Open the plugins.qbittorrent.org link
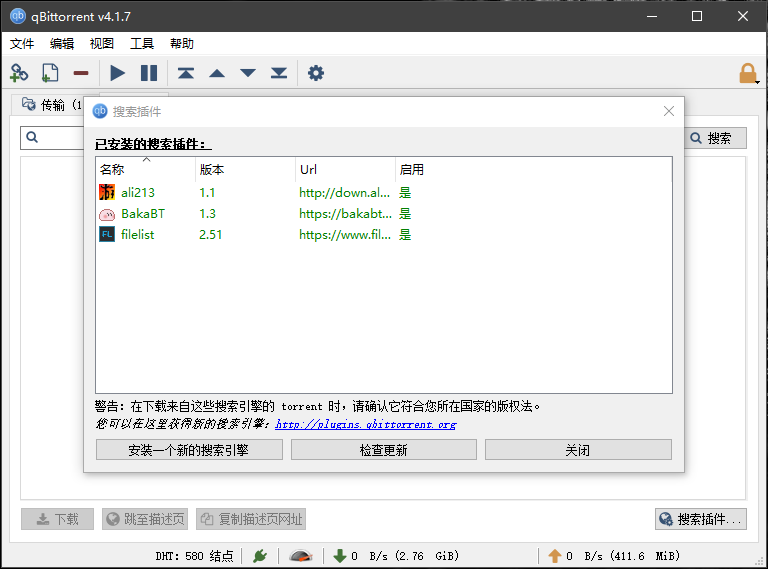Viewport: 768px width, 569px height. coord(365,424)
